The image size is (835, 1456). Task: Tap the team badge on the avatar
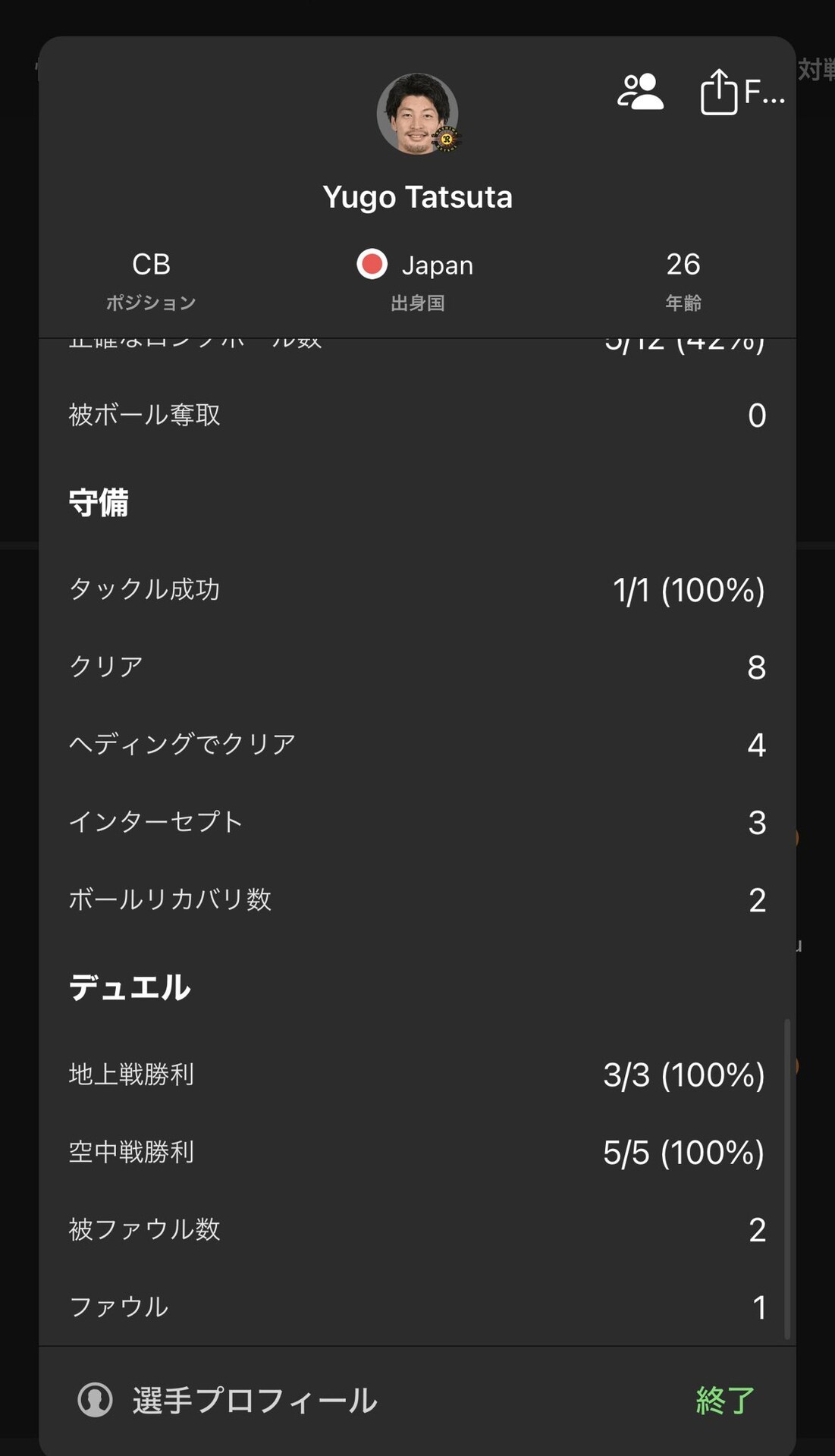coord(447,139)
